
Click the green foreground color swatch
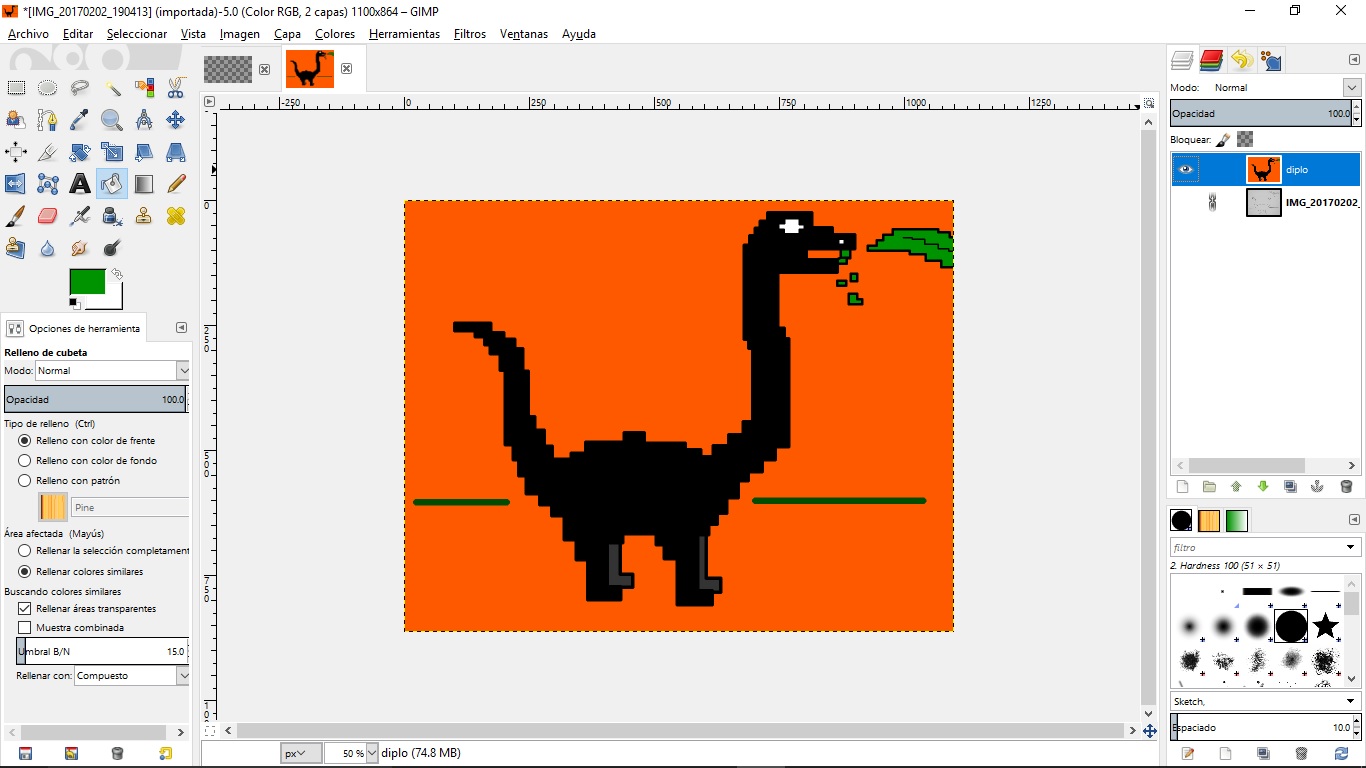pyautogui.click(x=88, y=282)
